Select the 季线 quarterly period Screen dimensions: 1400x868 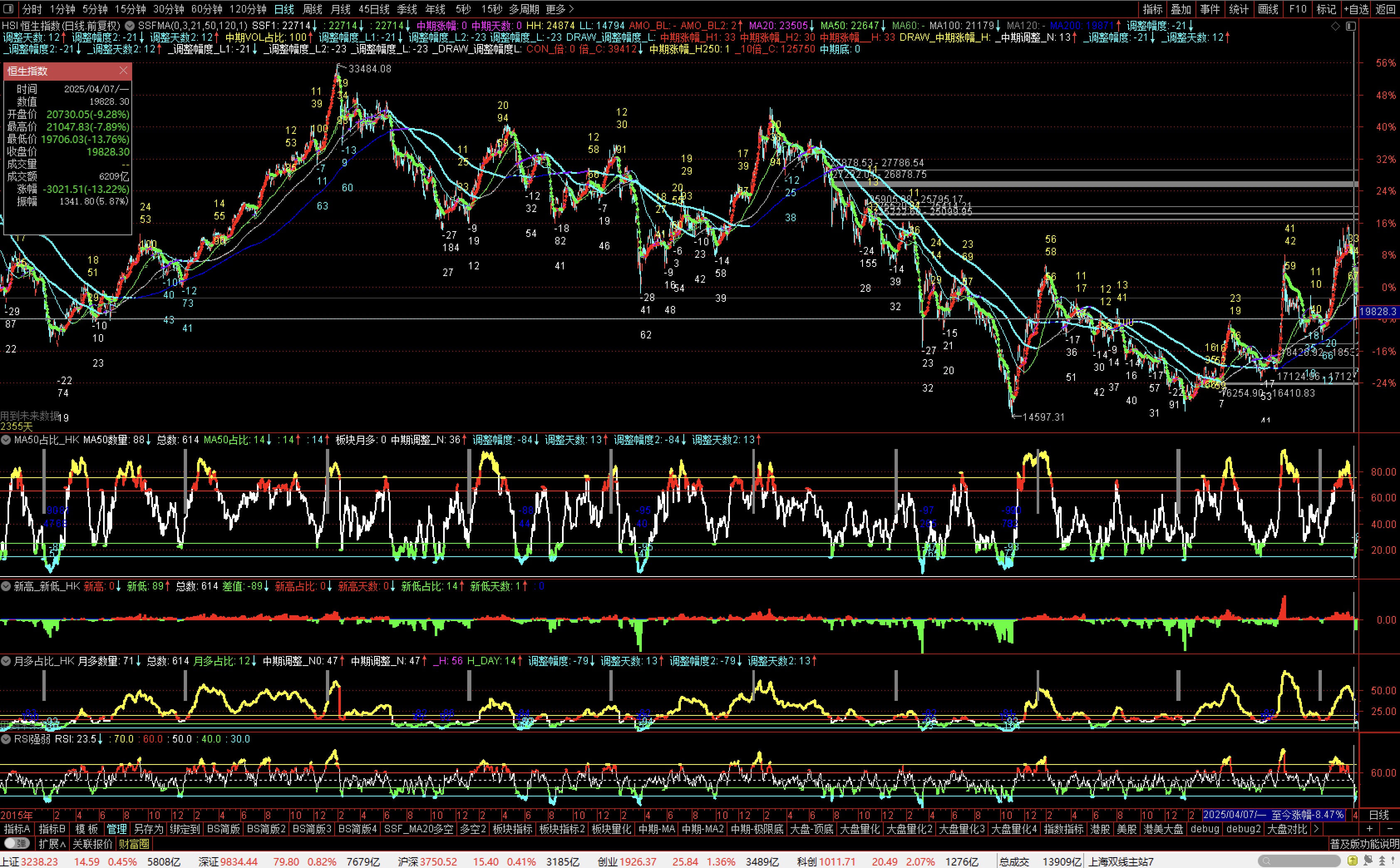tap(407, 9)
